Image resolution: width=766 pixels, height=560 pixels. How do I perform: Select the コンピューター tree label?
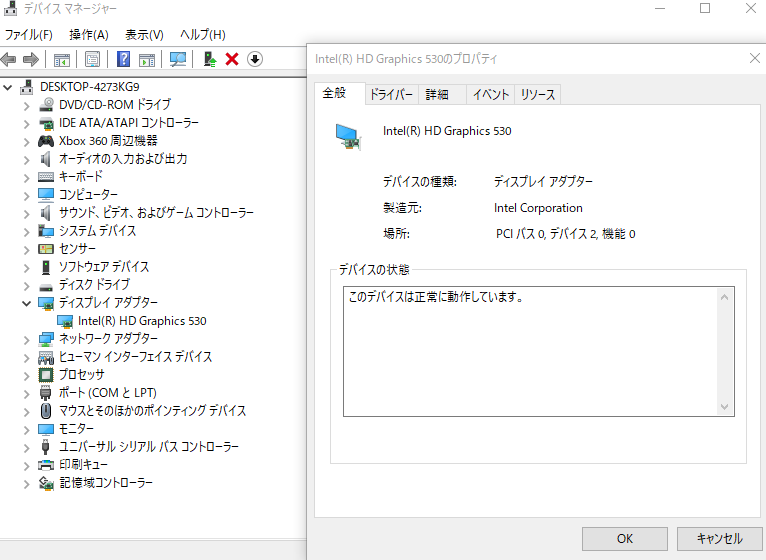point(88,195)
